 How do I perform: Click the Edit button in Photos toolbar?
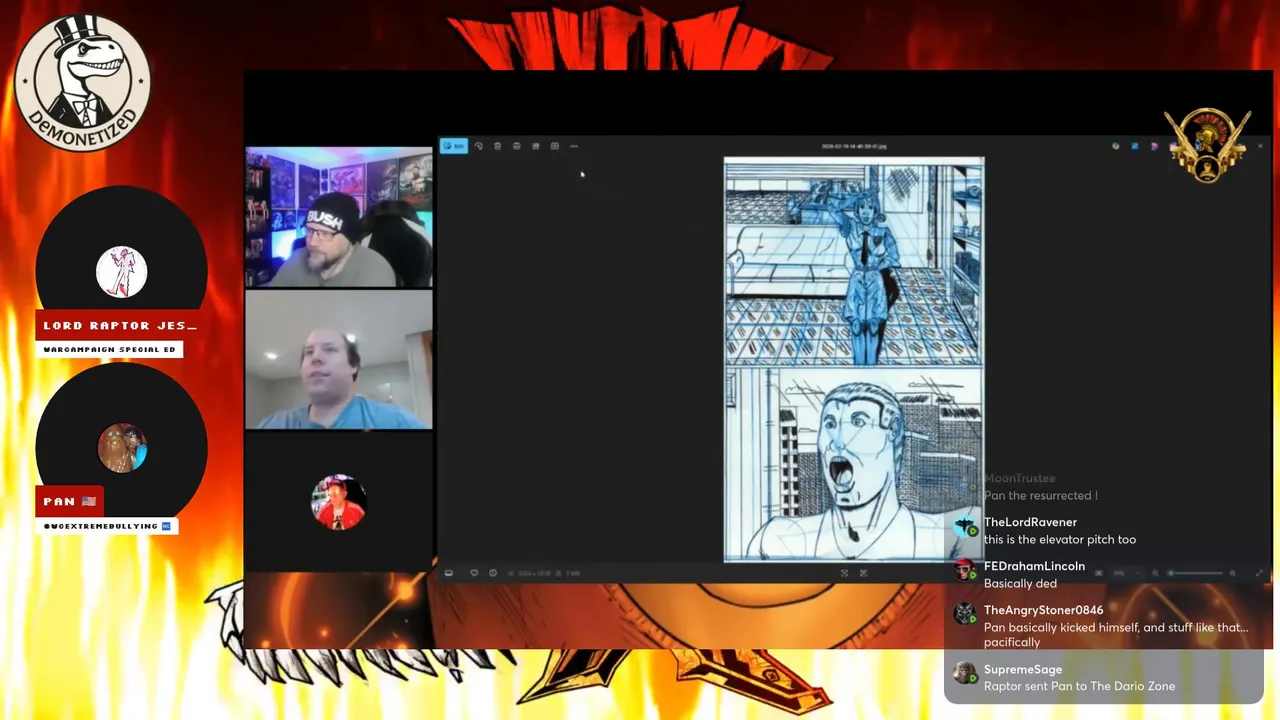pos(454,146)
